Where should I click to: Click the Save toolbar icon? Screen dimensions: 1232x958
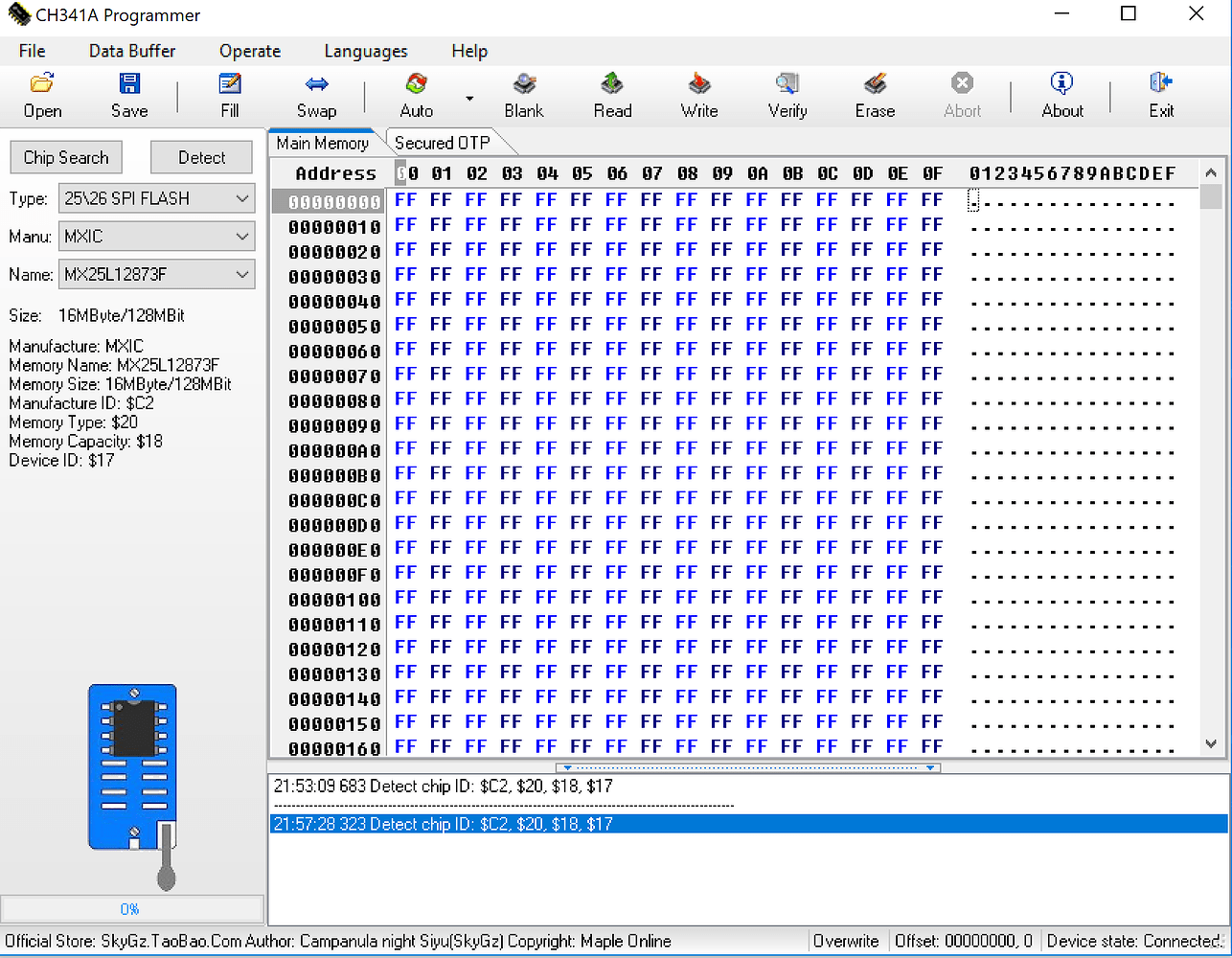129,95
